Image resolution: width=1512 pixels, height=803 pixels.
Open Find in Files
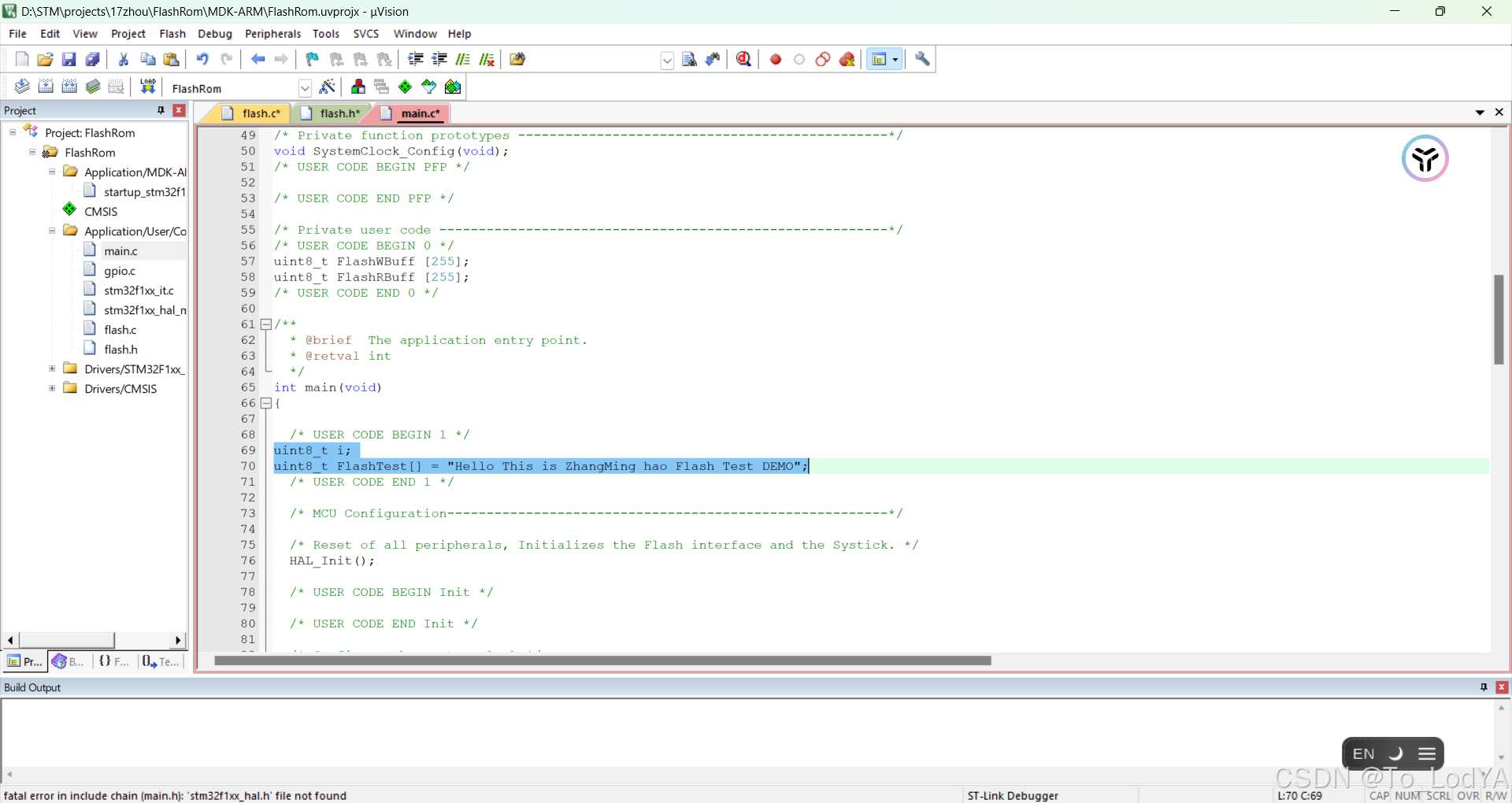(517, 59)
